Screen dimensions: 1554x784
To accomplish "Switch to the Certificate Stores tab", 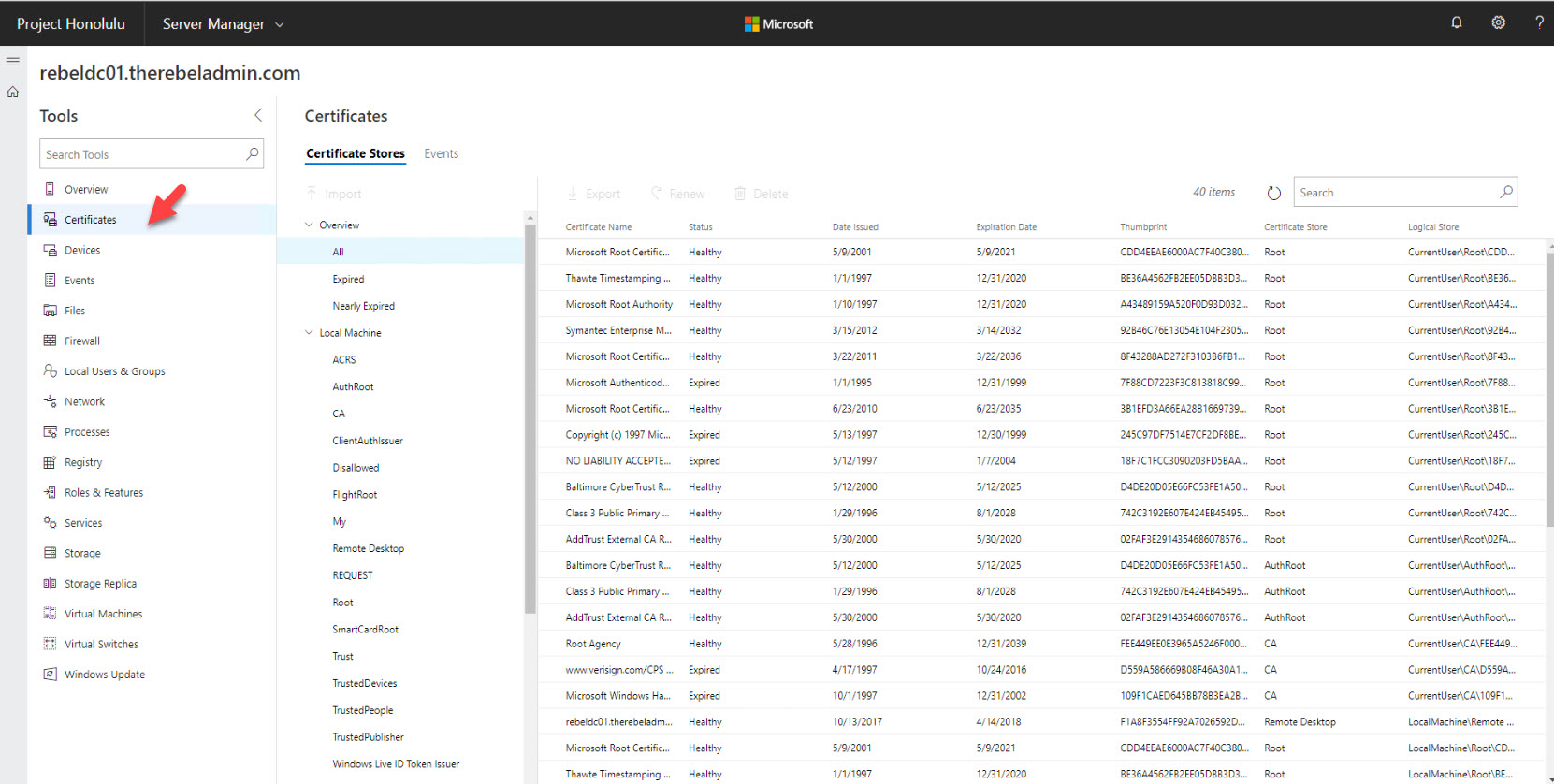I will (356, 153).
